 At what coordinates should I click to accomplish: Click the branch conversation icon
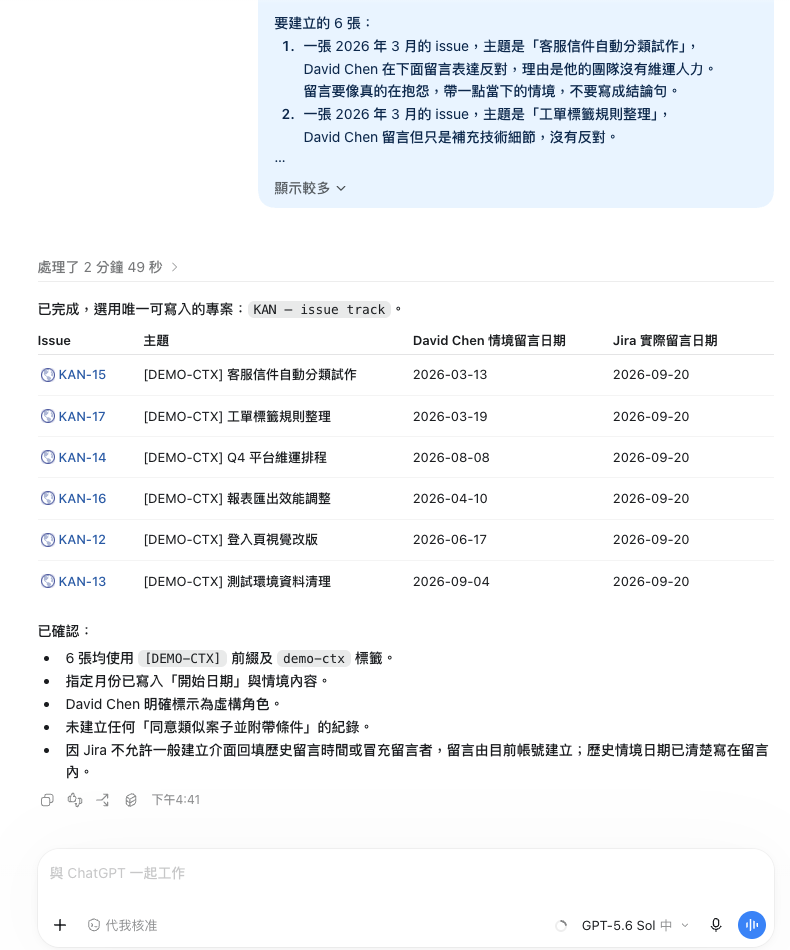[x=103, y=800]
